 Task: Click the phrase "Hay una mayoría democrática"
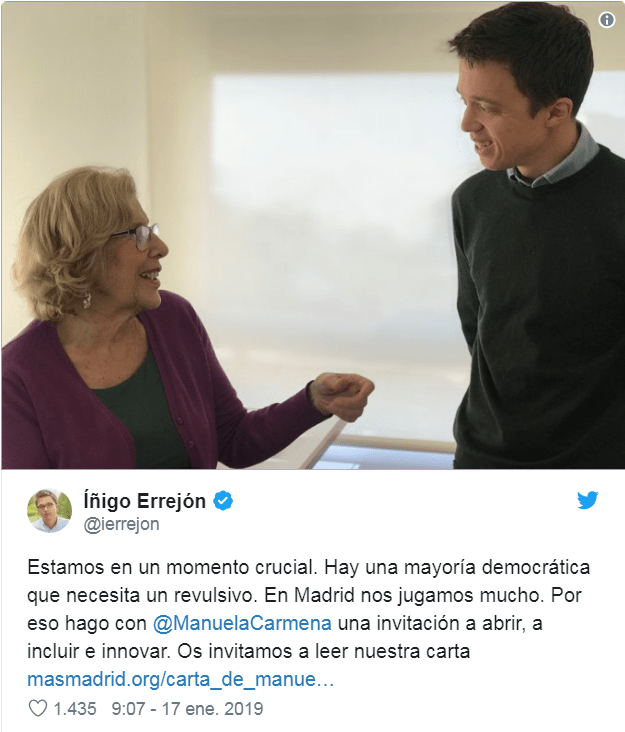(457, 567)
